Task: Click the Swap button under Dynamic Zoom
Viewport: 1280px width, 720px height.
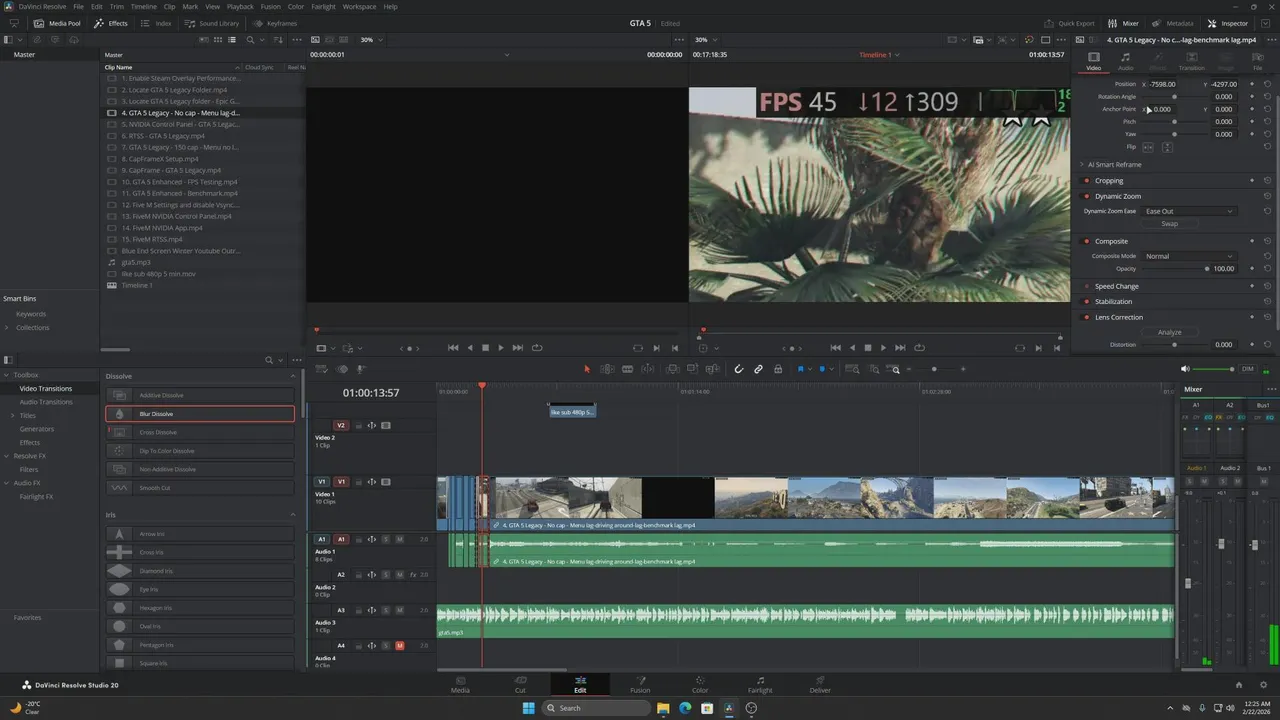Action: 1169,224
